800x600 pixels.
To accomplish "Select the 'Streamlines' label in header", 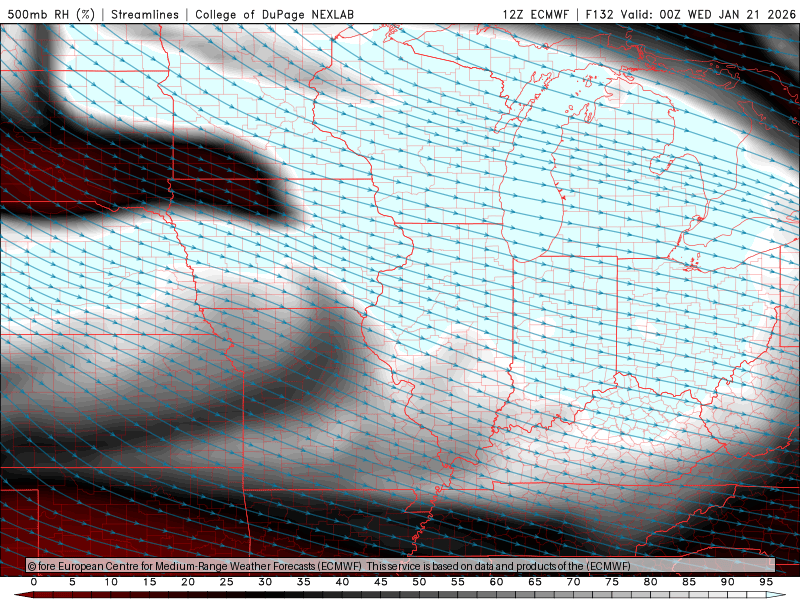I will click(145, 14).
